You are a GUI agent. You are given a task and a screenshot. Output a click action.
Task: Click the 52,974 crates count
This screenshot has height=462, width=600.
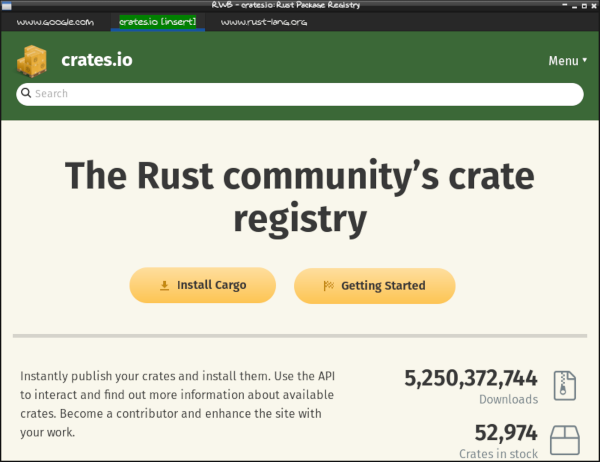[x=506, y=433]
